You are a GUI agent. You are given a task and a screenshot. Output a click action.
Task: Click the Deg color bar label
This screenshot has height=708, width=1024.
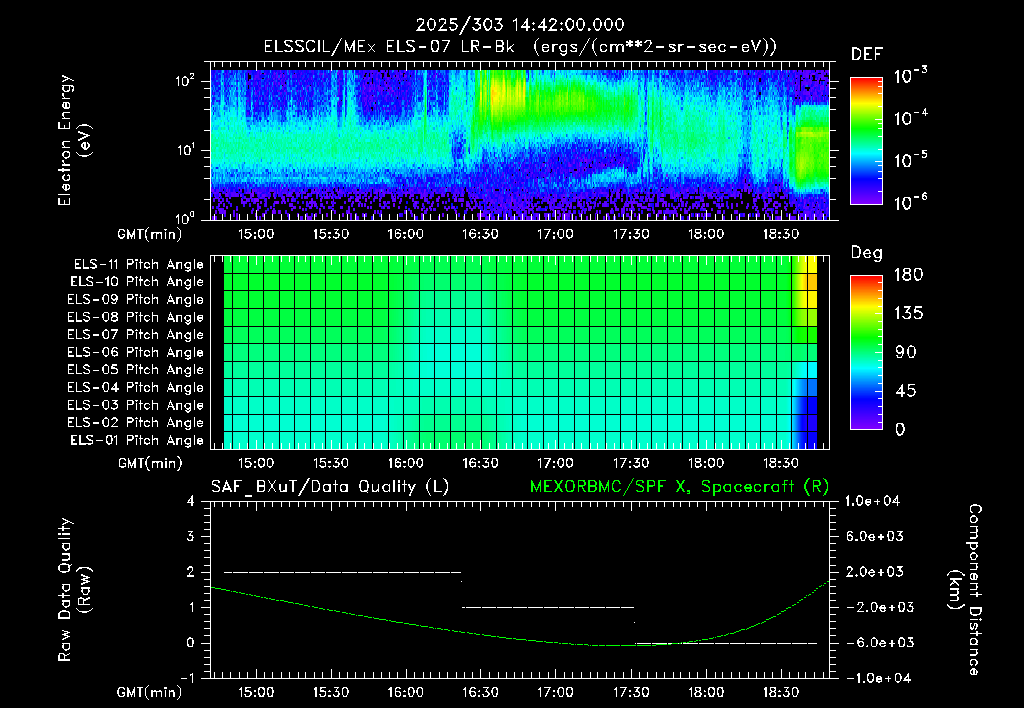click(867, 253)
